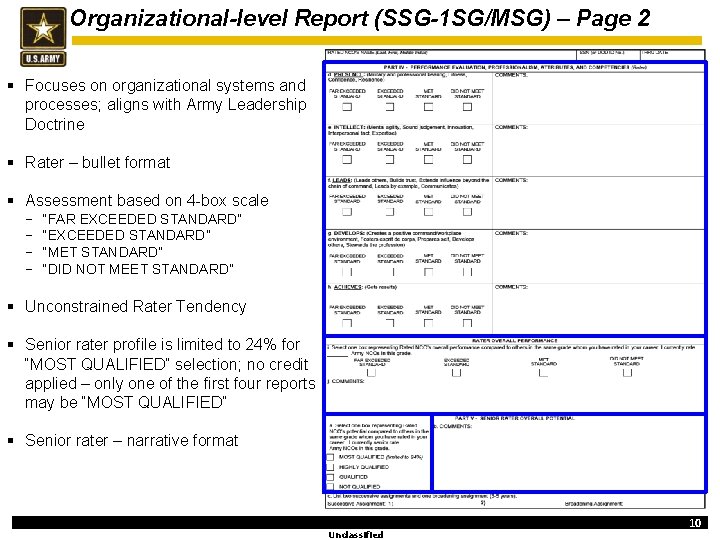
Task: Click the ACHIEVES comments field
Action: point(598,309)
